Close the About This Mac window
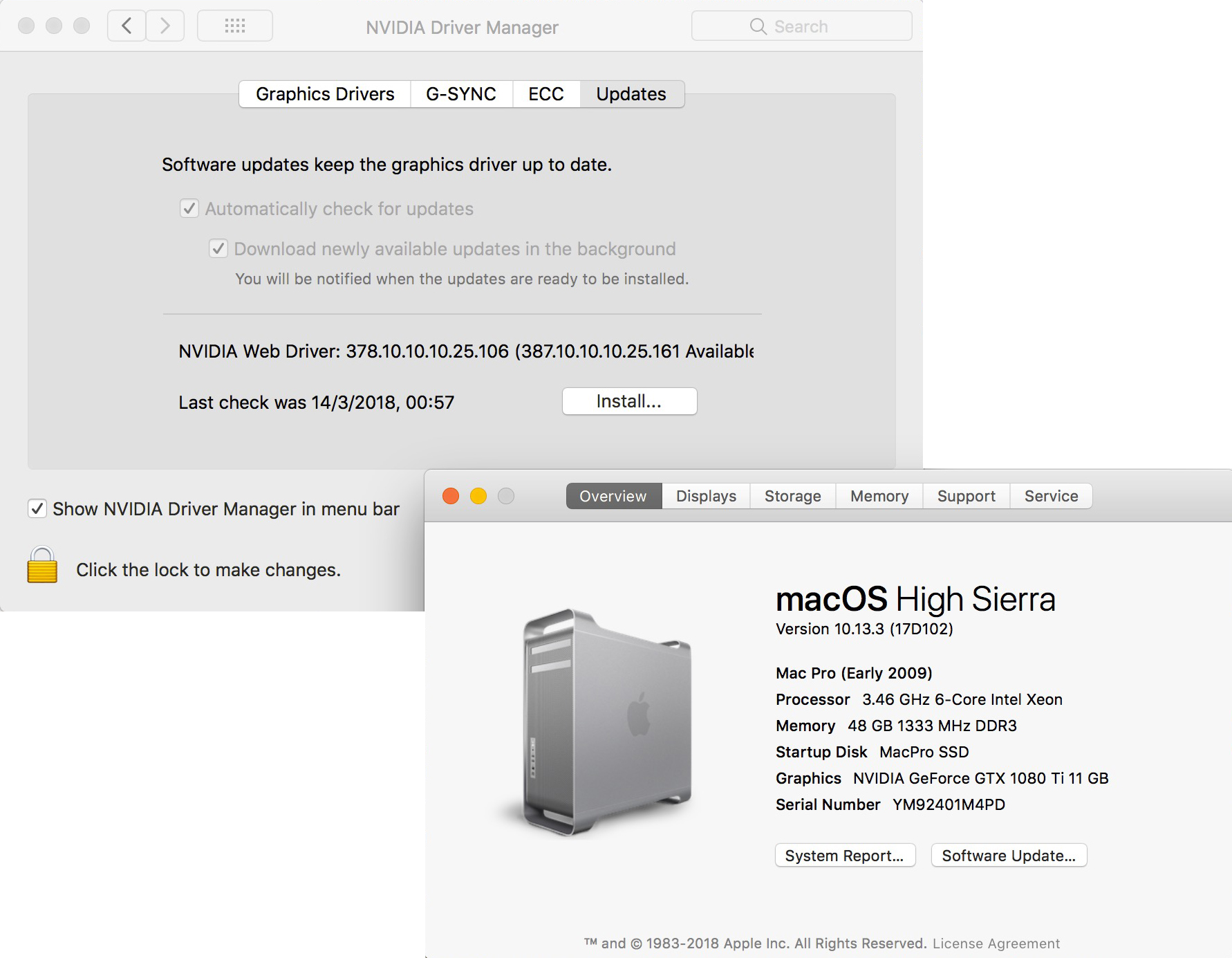This screenshot has height=958, width=1232. coord(451,496)
